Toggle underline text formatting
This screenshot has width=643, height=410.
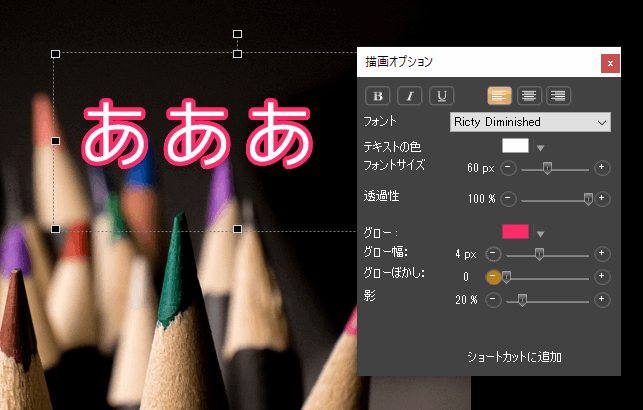[x=441, y=96]
